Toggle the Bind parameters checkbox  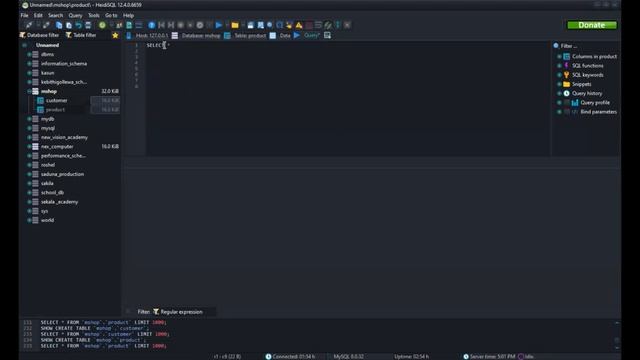click(x=567, y=112)
